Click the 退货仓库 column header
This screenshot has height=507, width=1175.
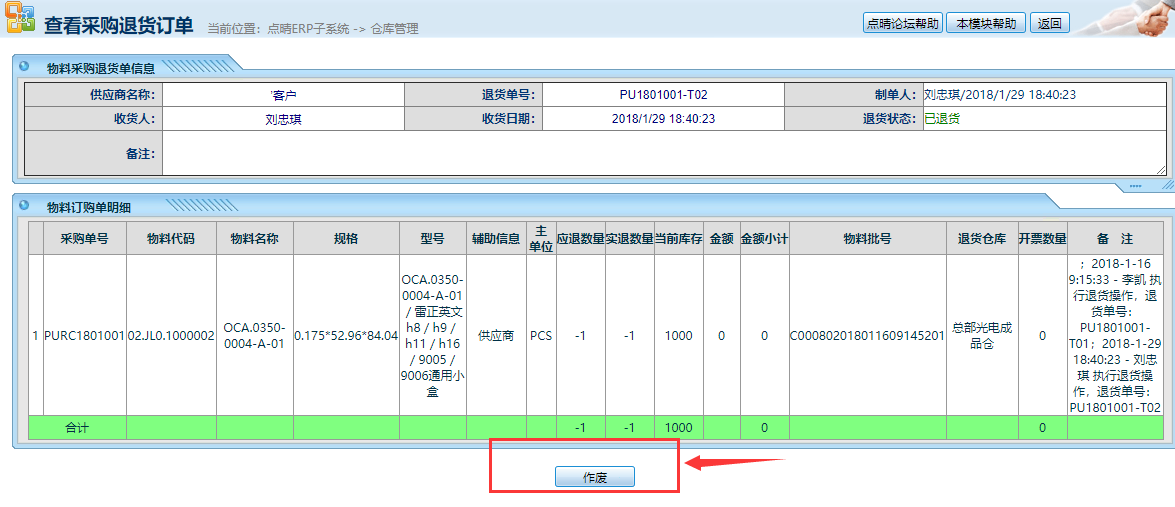point(982,239)
